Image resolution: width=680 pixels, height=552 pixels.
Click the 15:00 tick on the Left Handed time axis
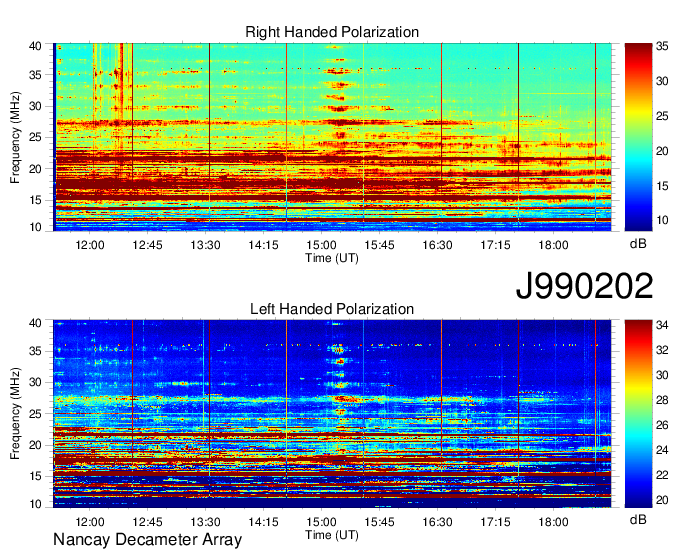pyautogui.click(x=321, y=522)
